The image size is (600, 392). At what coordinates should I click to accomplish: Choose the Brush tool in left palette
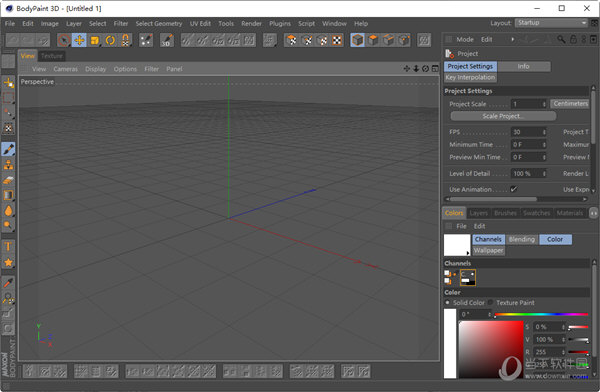point(8,149)
